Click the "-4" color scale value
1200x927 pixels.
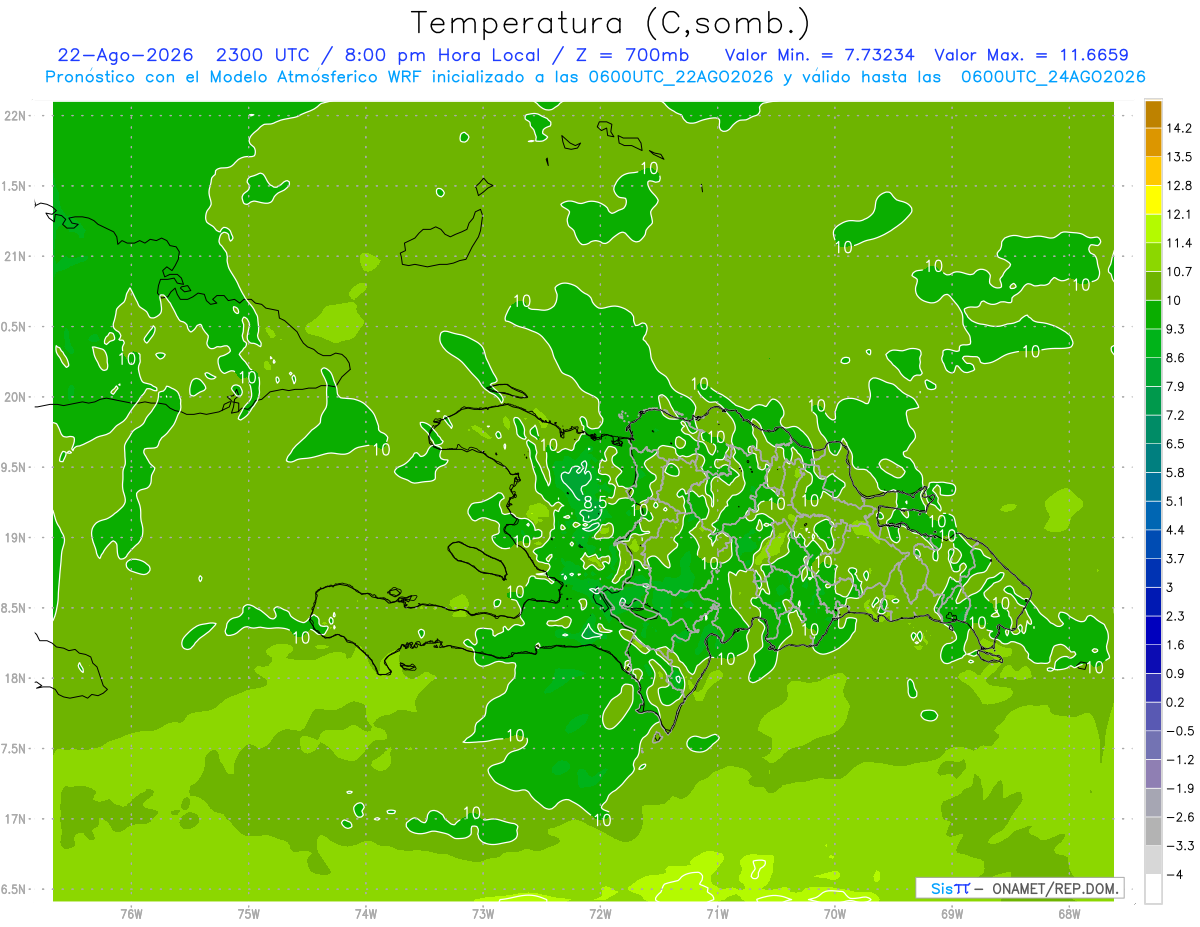pos(1174,874)
